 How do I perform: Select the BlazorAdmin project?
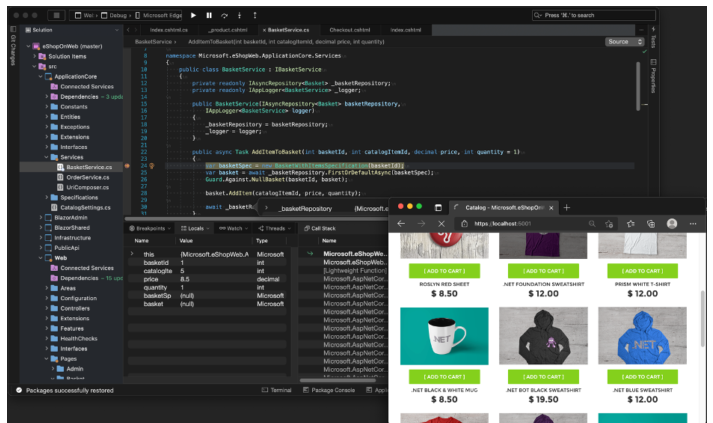point(70,217)
